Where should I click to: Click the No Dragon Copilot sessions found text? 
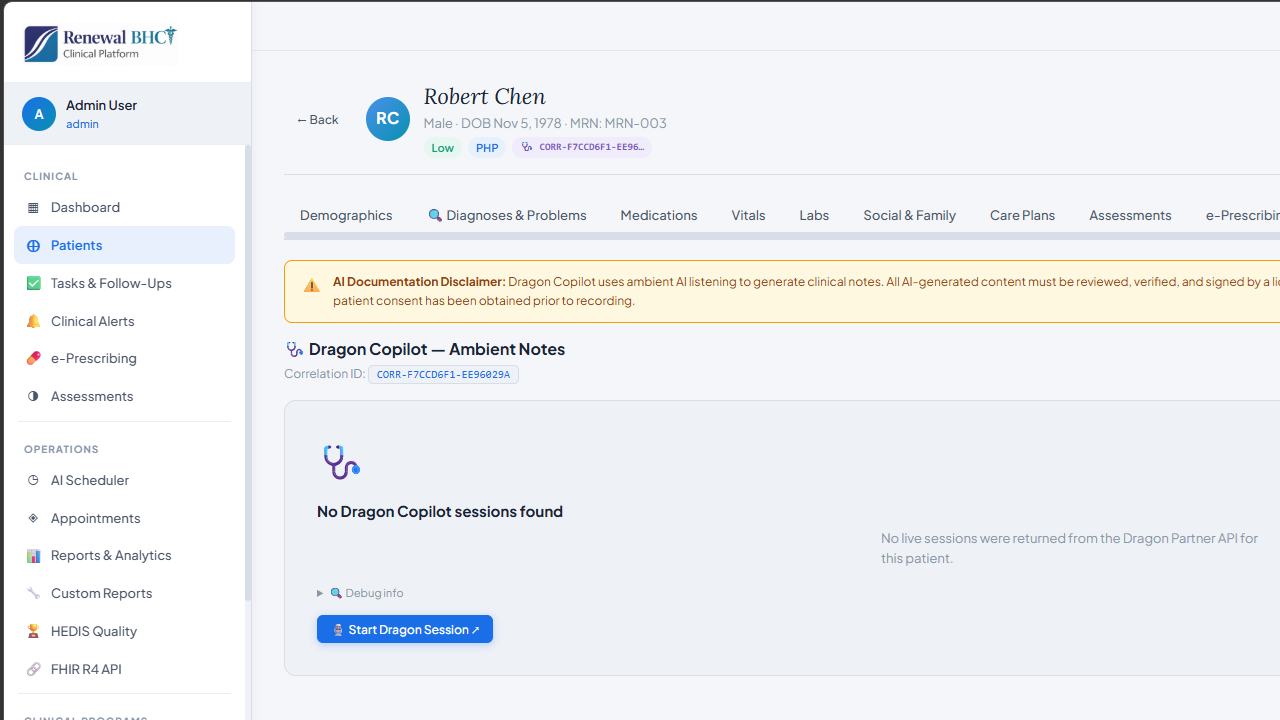tap(440, 512)
